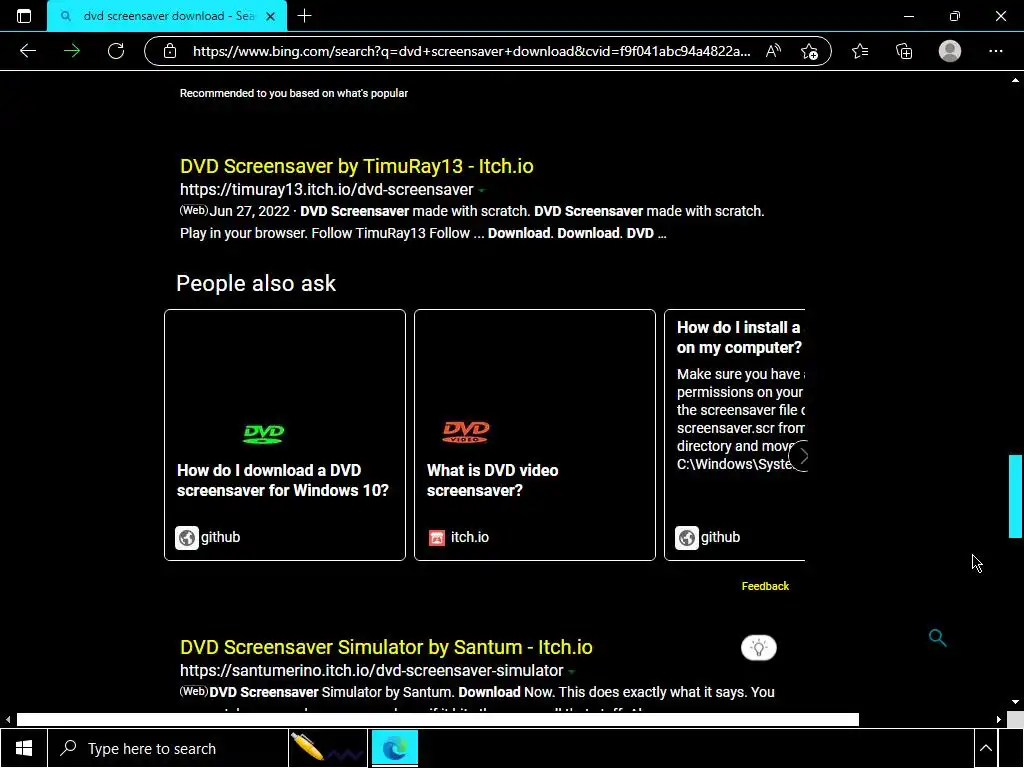Open the green DVD logo thumbnail
1024x768 pixels.
263,434
